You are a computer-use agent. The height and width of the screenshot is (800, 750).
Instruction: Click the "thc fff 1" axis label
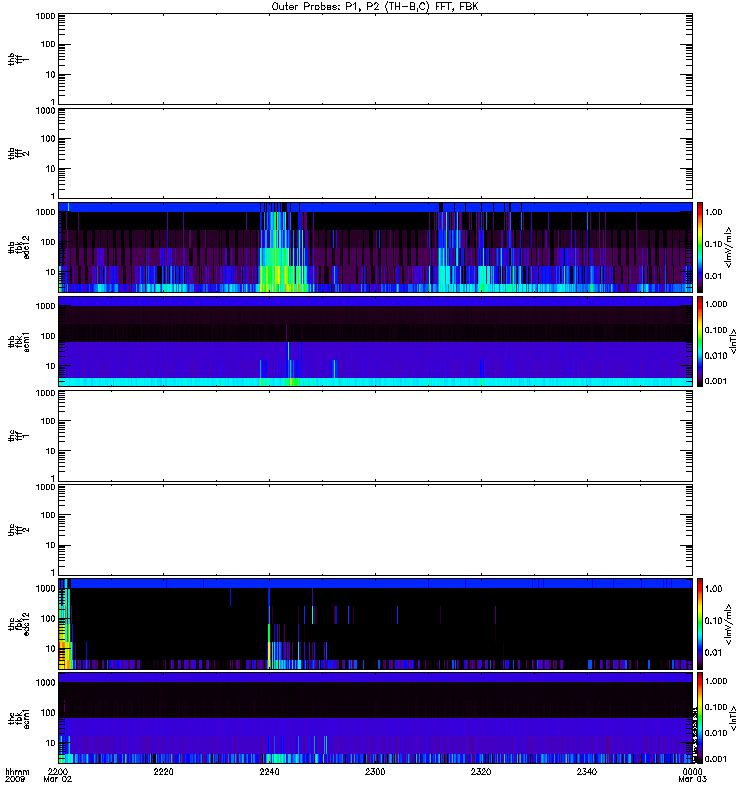click(18, 436)
